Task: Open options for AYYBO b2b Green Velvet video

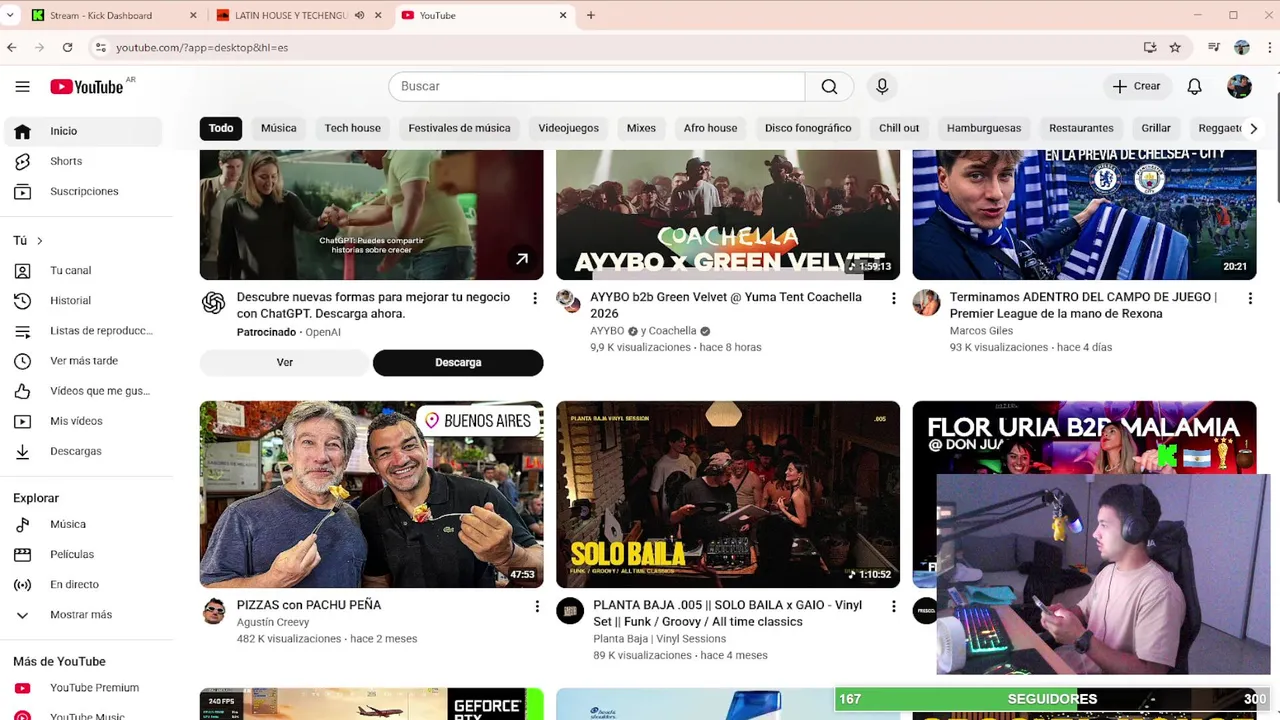Action: (894, 298)
